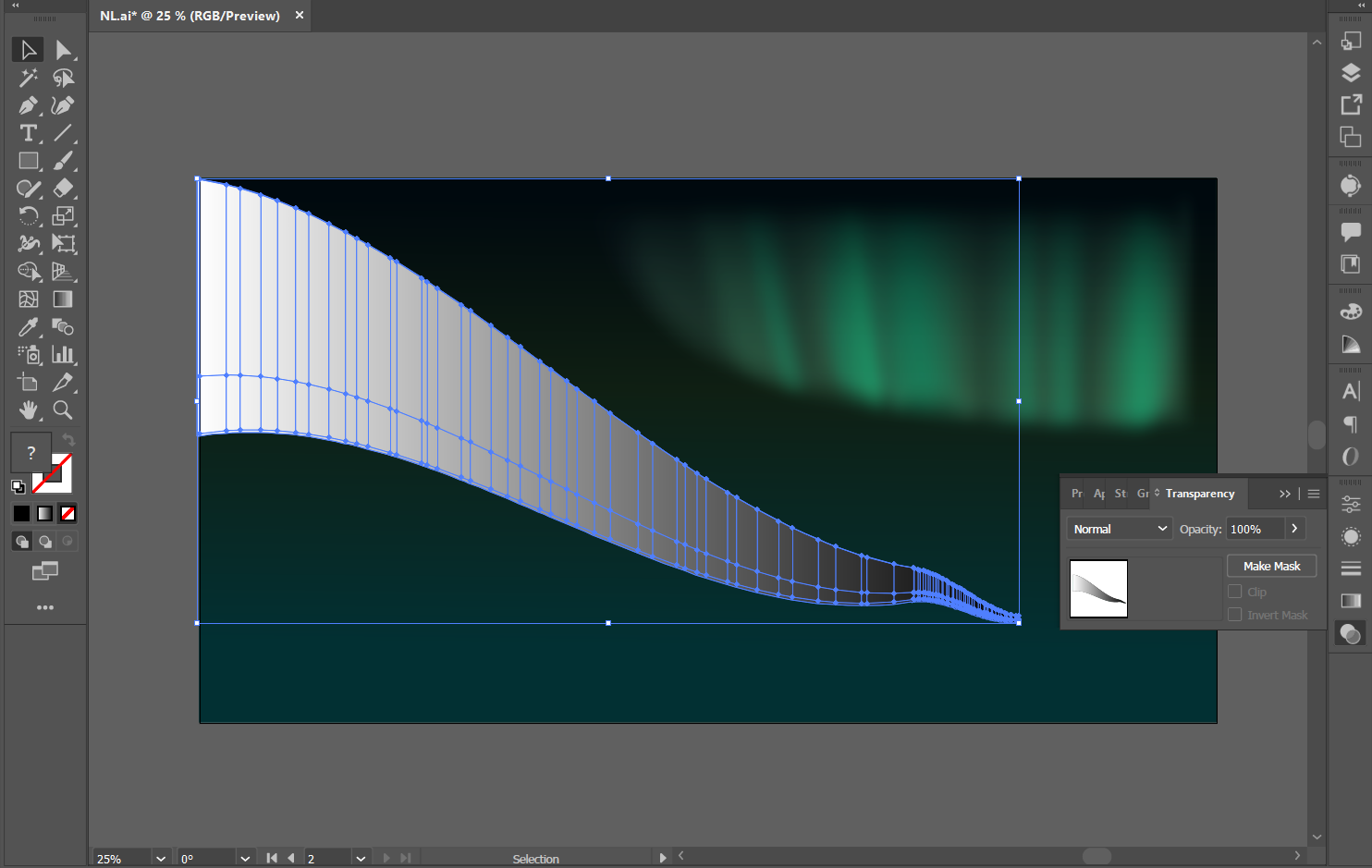
Task: Switch to Draw Behind mode
Action: 44,542
